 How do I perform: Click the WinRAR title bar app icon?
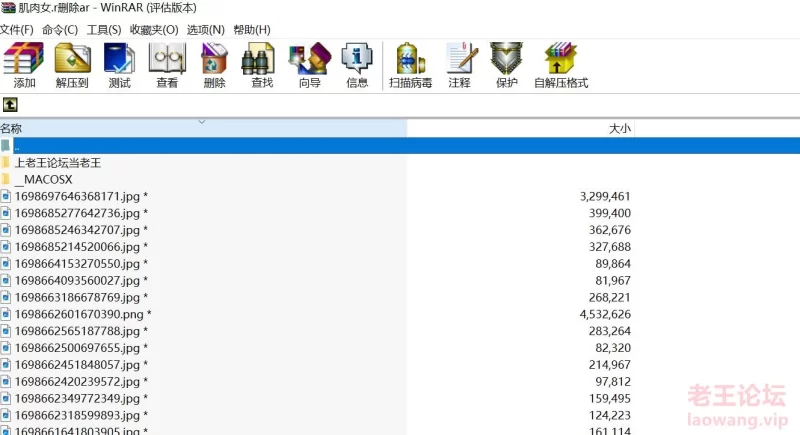coord(9,8)
